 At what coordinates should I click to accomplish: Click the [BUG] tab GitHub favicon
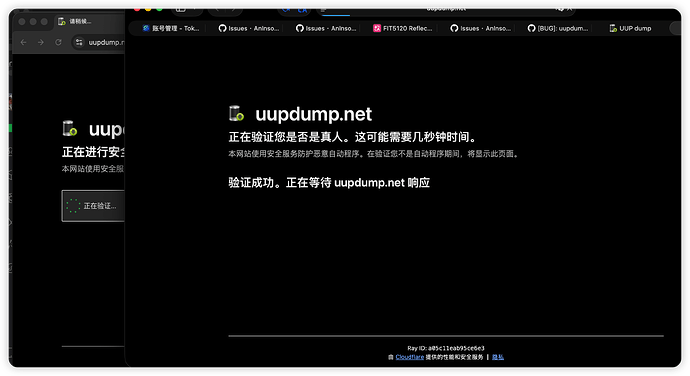point(532,28)
